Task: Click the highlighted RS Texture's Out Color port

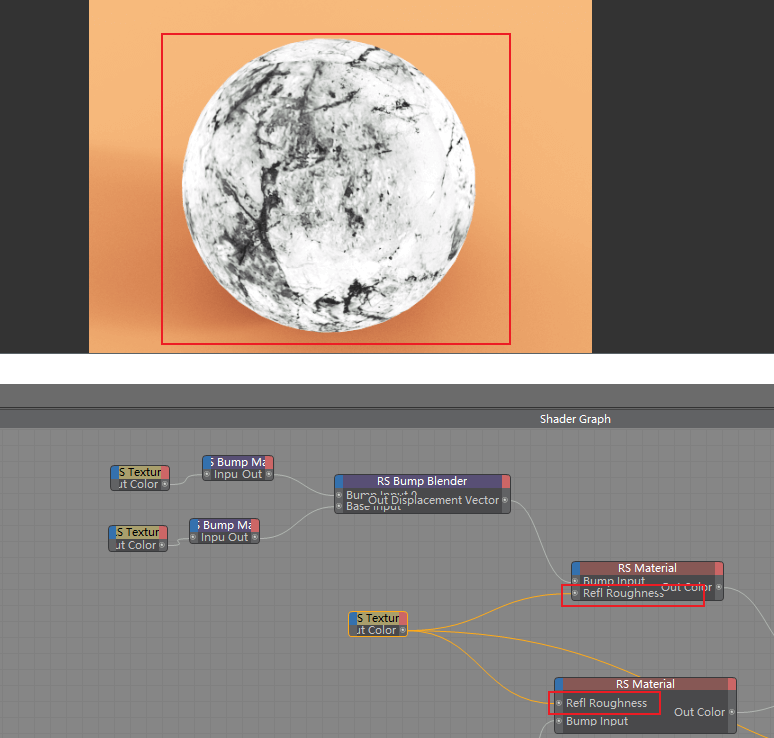Action: coord(403,630)
